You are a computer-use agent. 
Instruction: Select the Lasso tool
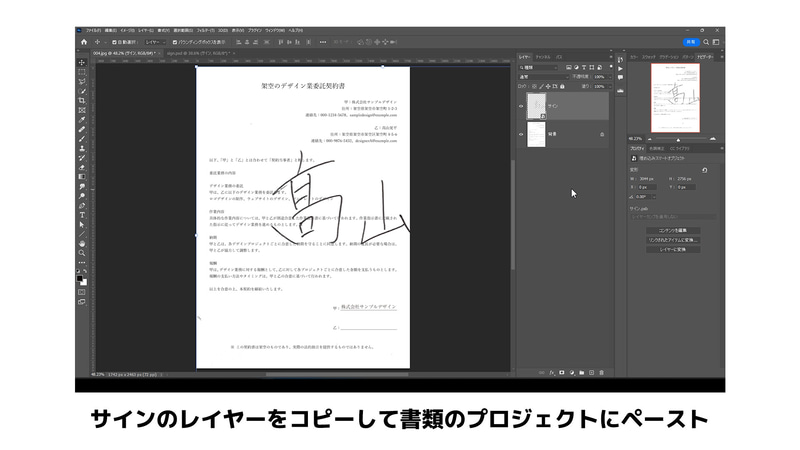coord(82,82)
